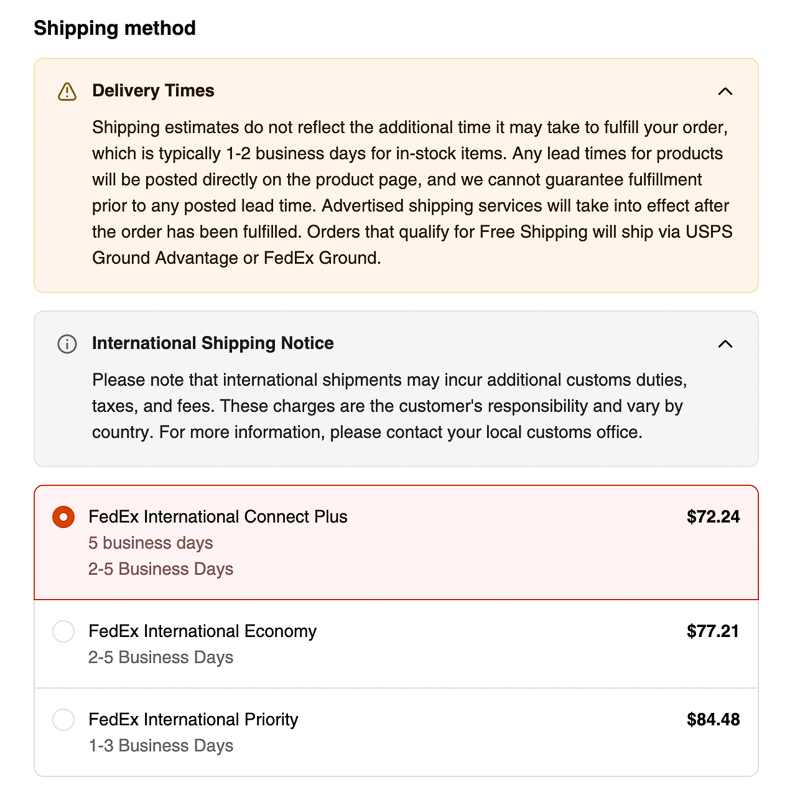Click the $84.48 shipping price
This screenshot has height=800, width=800.
click(713, 719)
